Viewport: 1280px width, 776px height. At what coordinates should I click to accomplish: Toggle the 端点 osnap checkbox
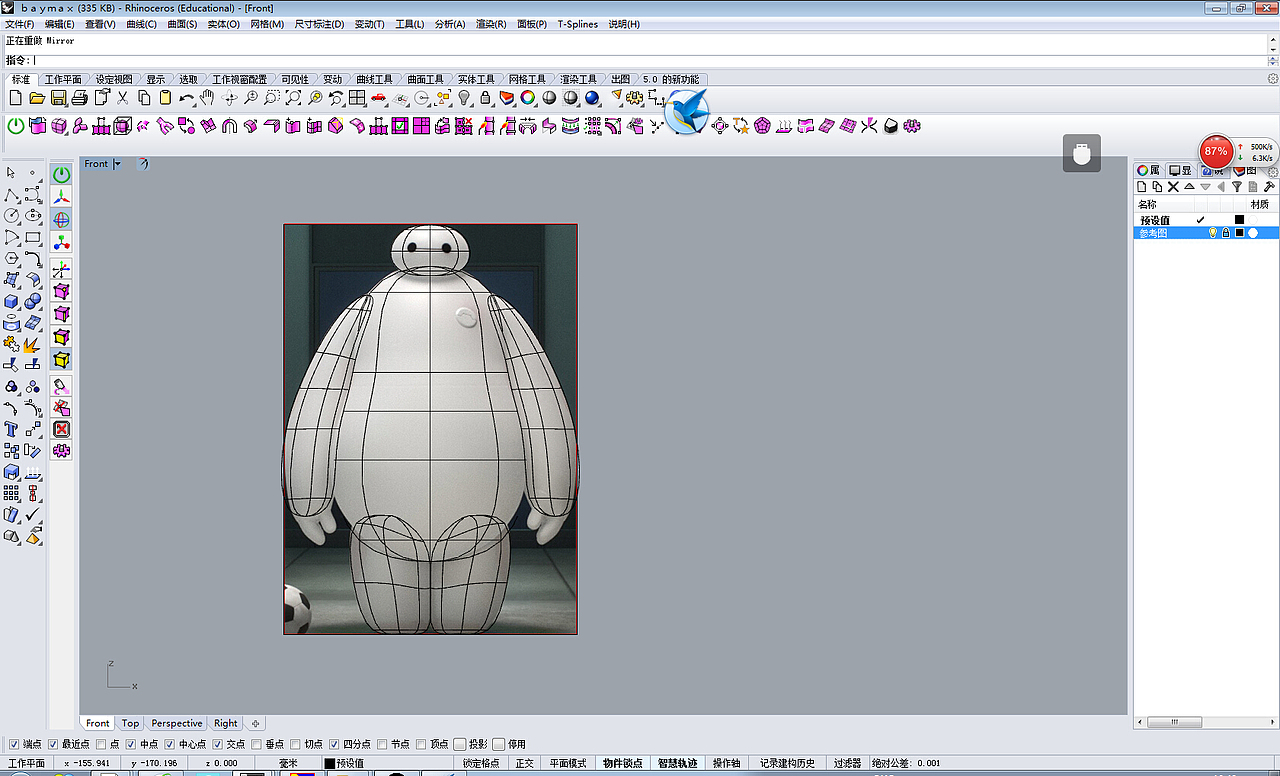coord(14,745)
